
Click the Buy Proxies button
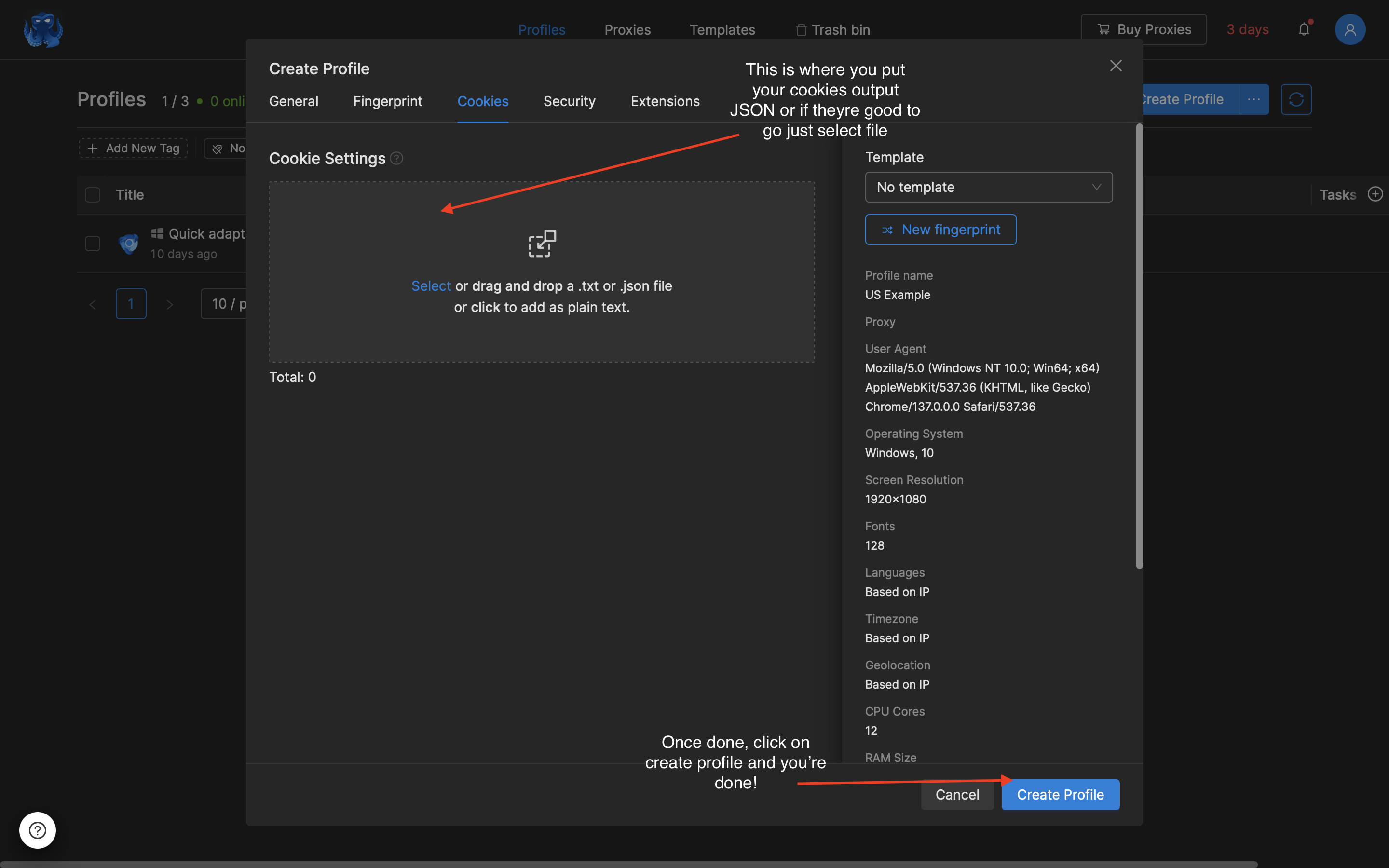[1144, 29]
